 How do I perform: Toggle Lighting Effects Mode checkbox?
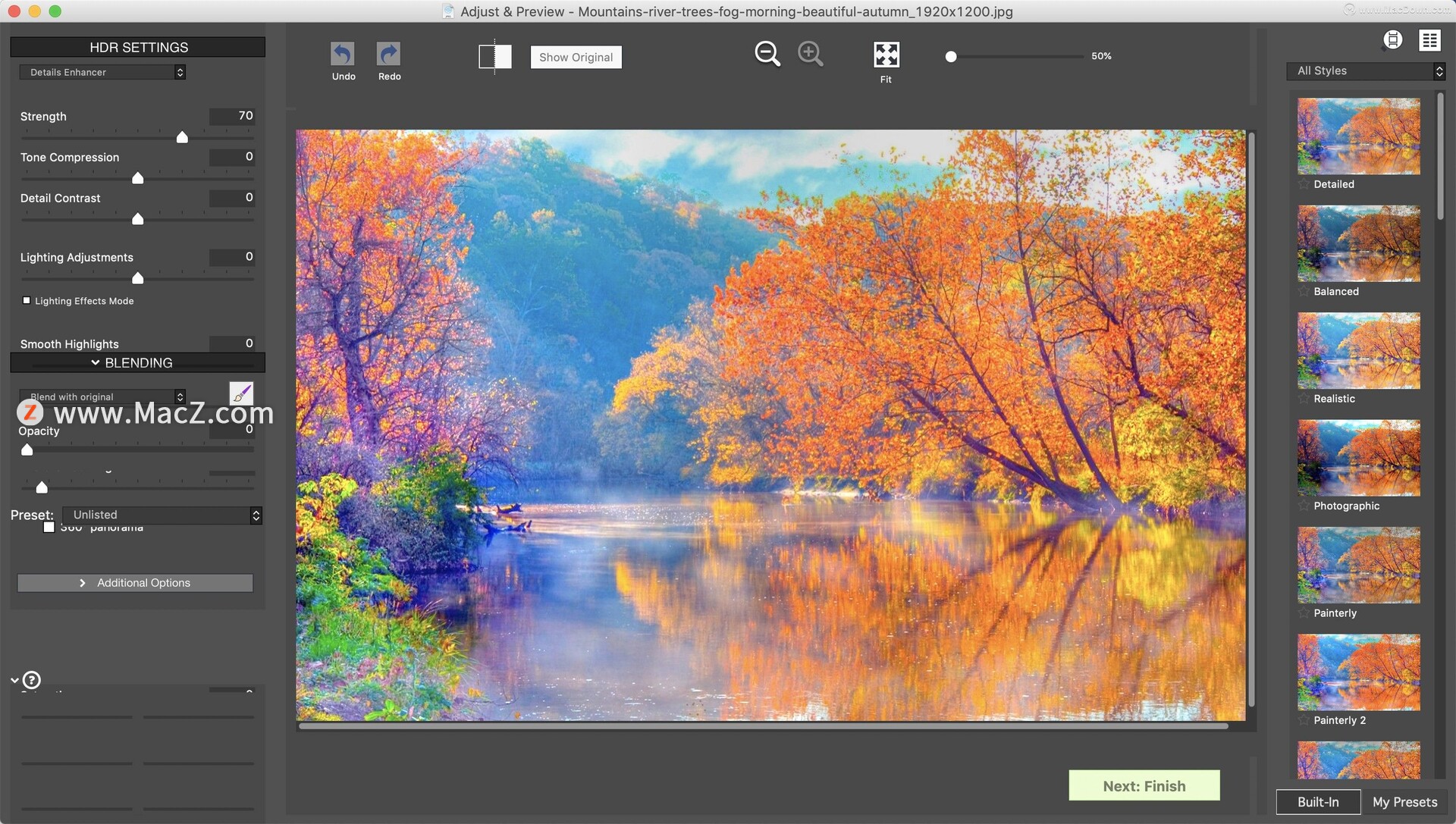[26, 299]
